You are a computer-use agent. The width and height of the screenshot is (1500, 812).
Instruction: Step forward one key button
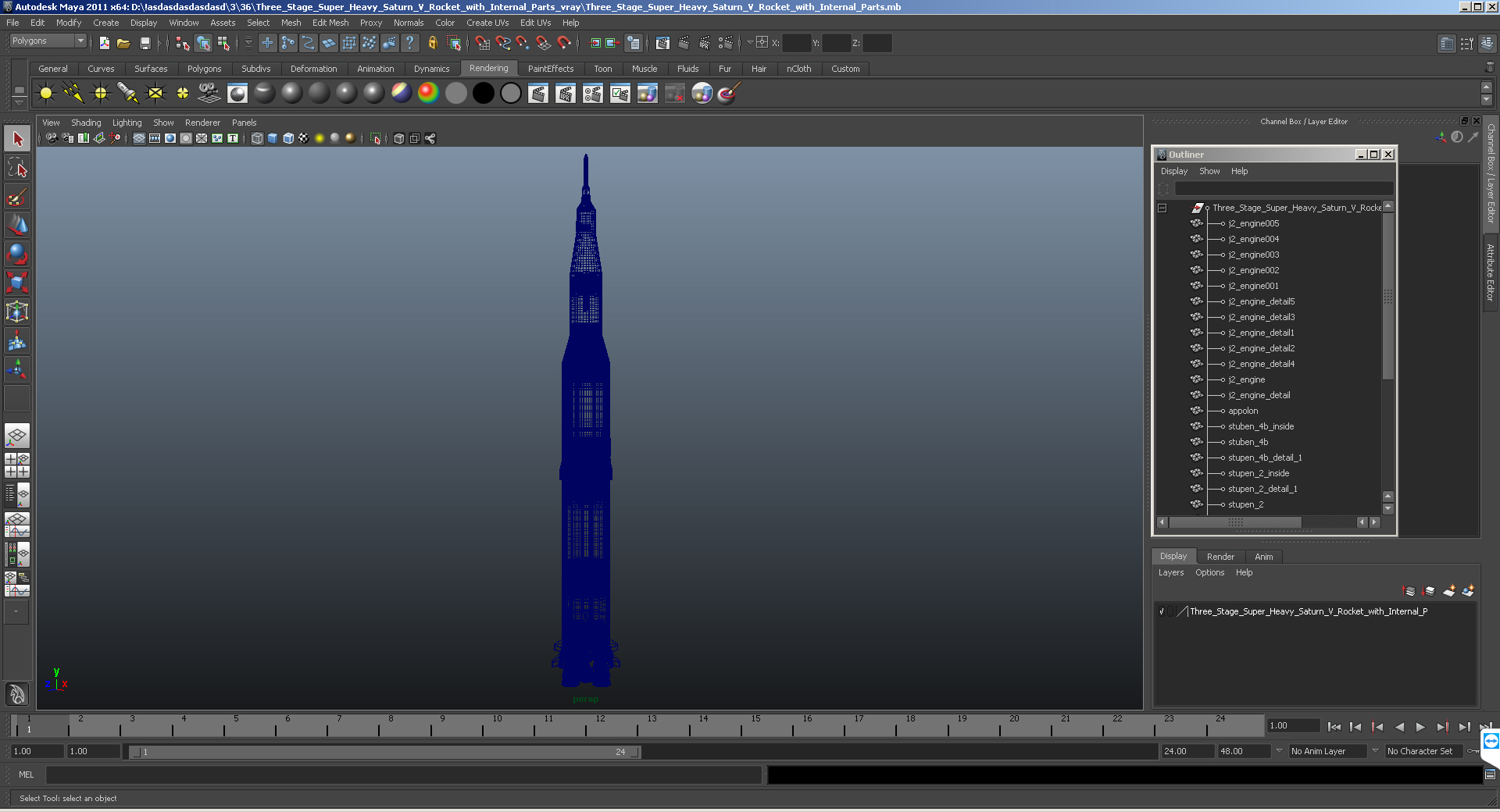[x=1442, y=727]
